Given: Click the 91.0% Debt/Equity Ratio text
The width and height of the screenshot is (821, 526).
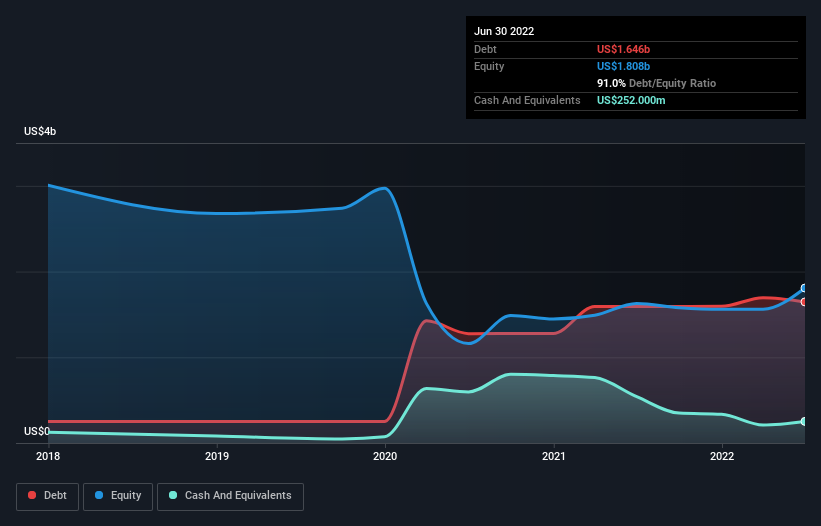Looking at the screenshot, I should point(656,83).
